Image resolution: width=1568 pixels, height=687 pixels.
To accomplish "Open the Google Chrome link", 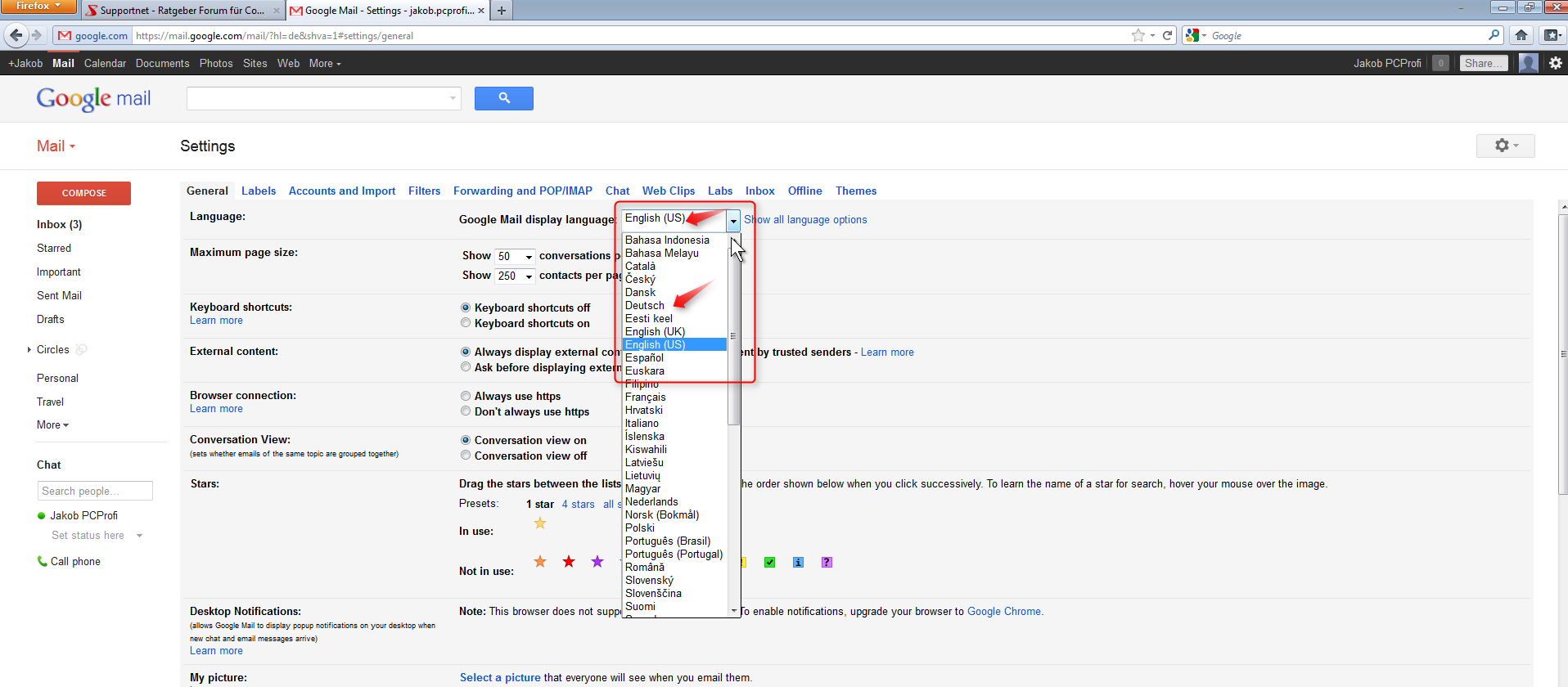I will click(x=1004, y=611).
